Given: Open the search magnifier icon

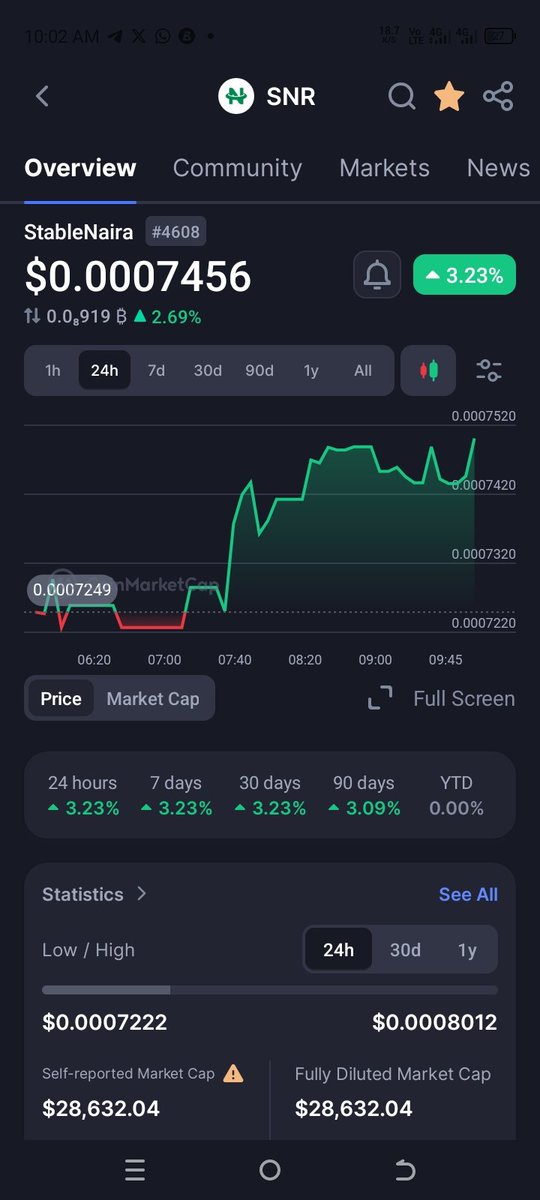Looking at the screenshot, I should pyautogui.click(x=402, y=96).
